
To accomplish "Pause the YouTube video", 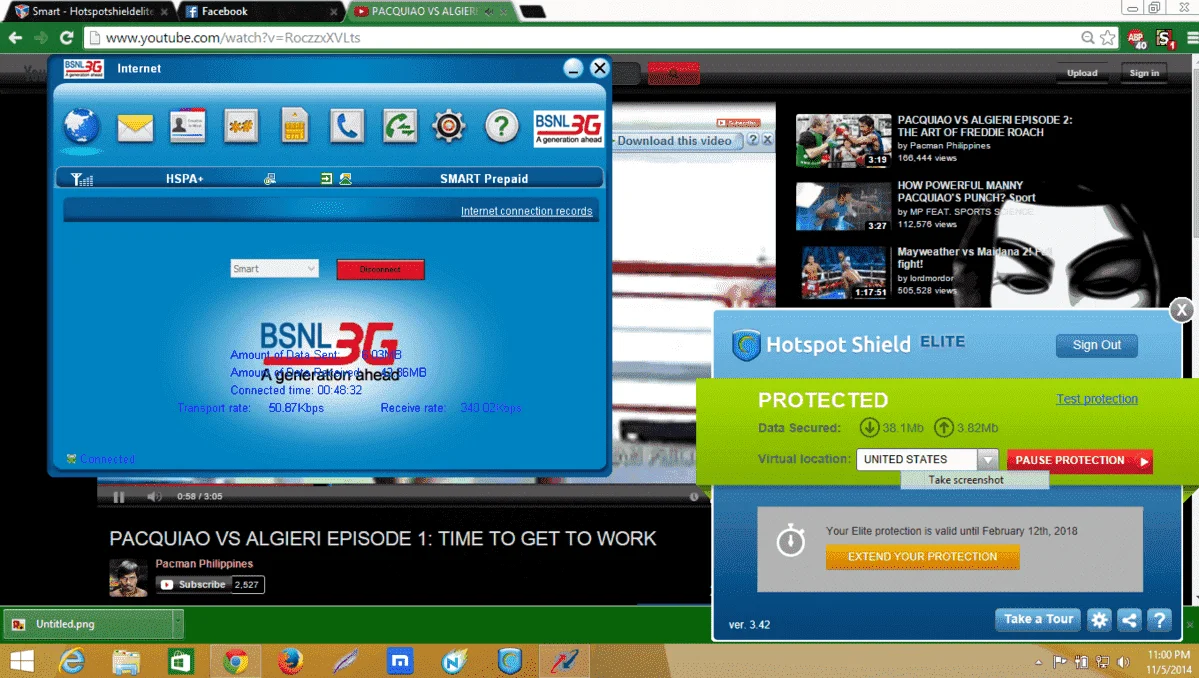I will pos(119,497).
